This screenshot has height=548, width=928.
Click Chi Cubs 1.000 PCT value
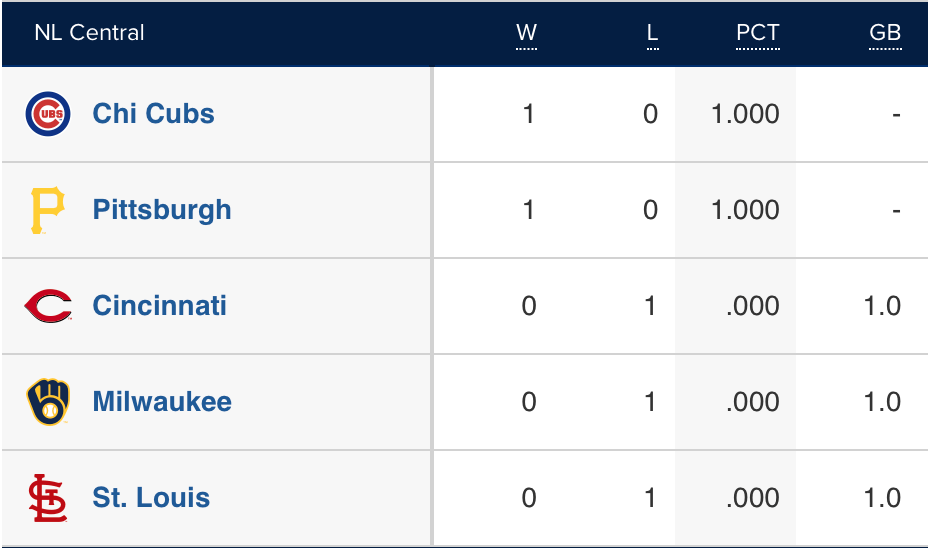[745, 114]
